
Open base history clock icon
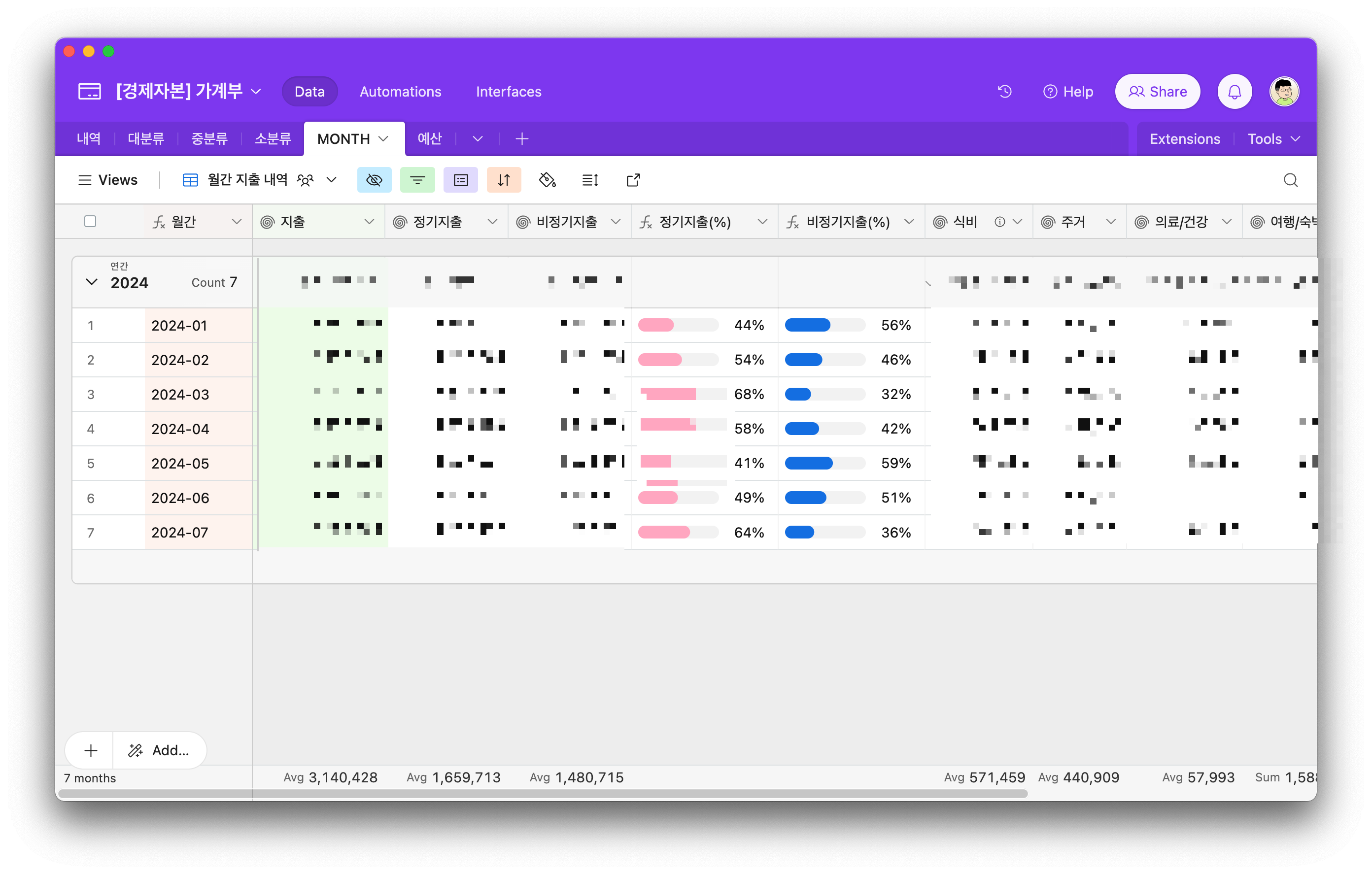[1004, 91]
